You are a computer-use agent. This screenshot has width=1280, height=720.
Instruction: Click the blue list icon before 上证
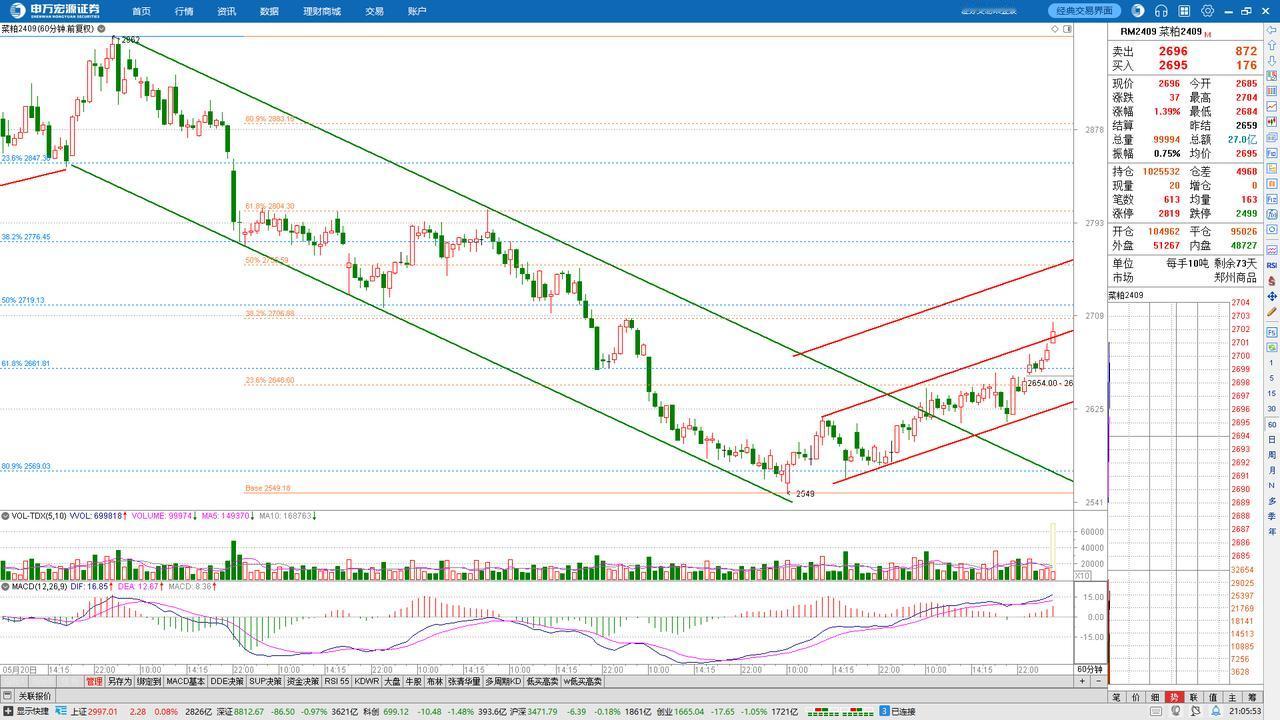tap(61, 711)
